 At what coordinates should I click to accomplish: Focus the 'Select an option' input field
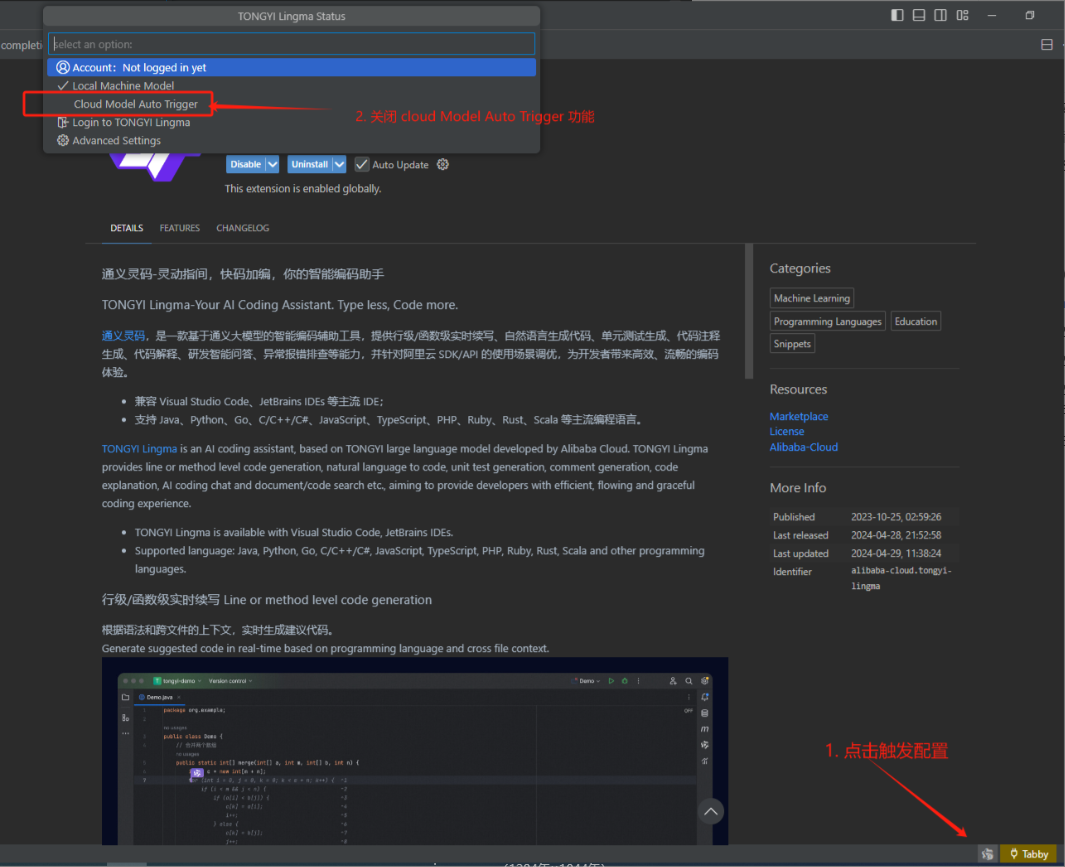pyautogui.click(x=291, y=44)
